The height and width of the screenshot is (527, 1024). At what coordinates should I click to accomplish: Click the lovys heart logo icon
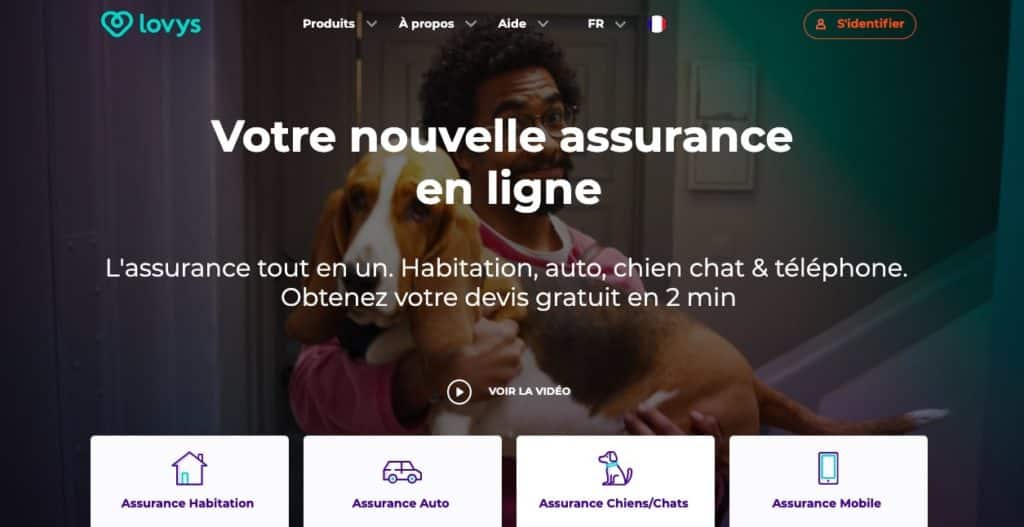coord(117,24)
